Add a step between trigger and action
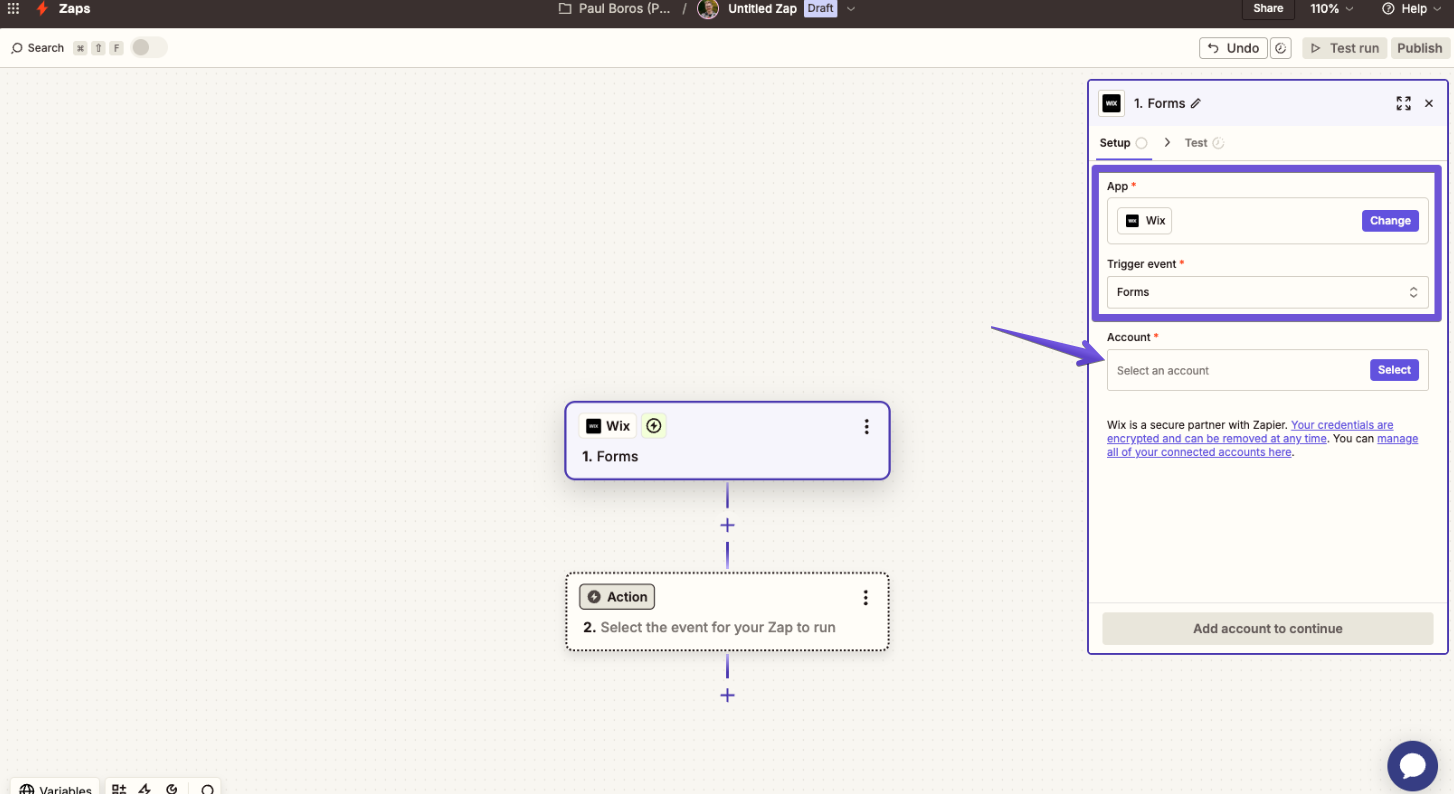Viewport: 1454px width, 794px height. (x=727, y=525)
